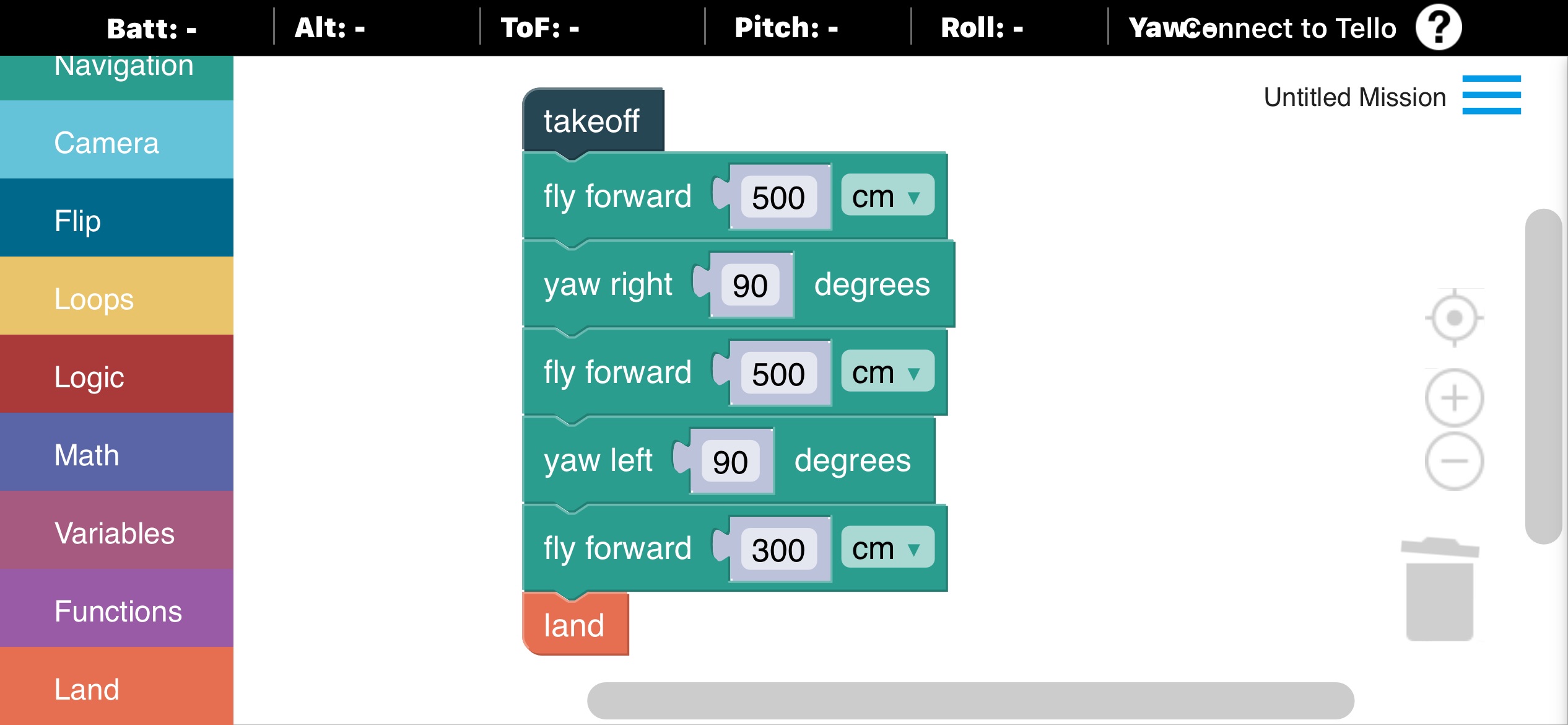Zoom out with the minus icon
Screen dimensions: 1568x725
[x=1454, y=461]
